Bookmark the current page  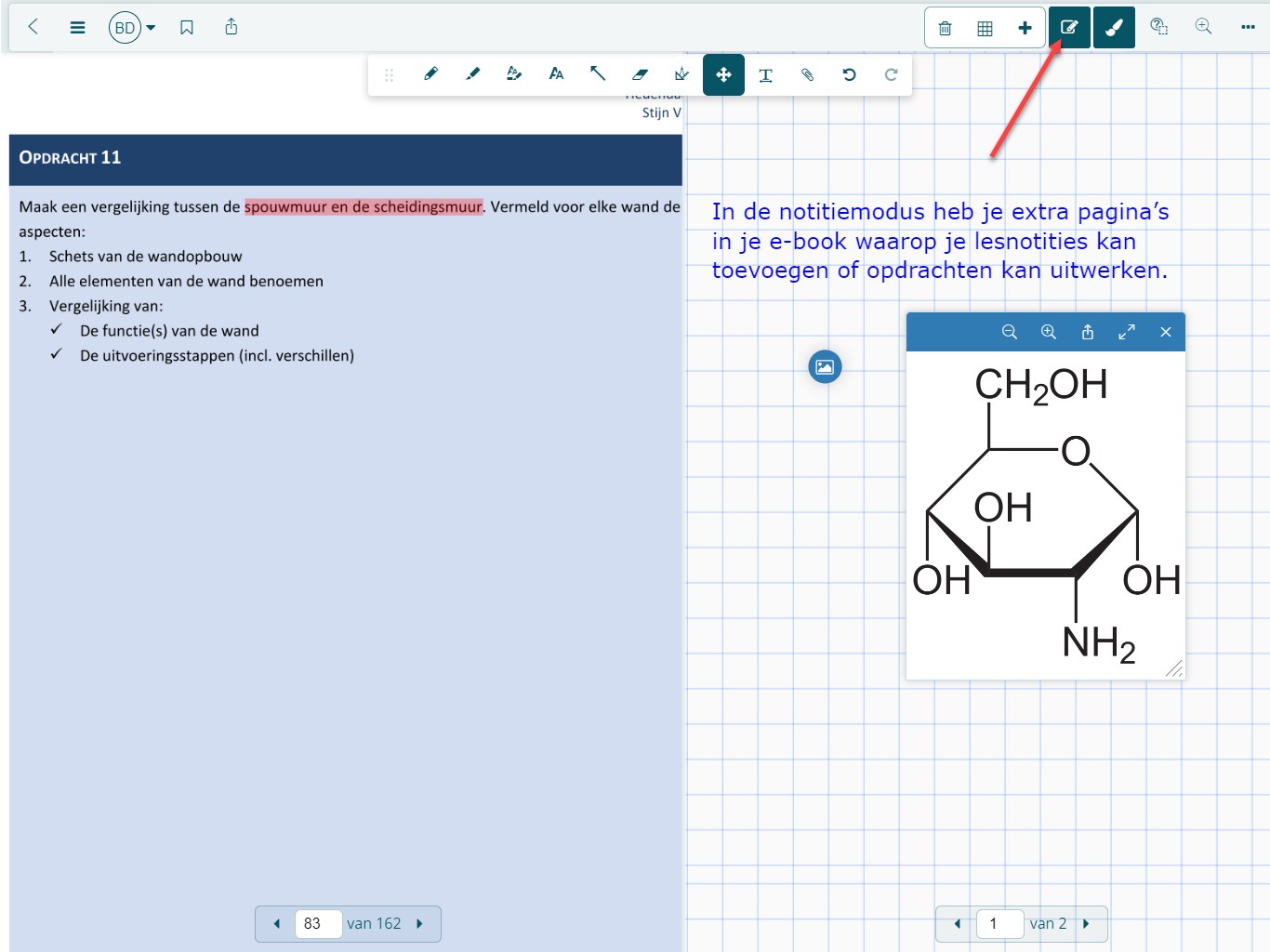coord(187,28)
